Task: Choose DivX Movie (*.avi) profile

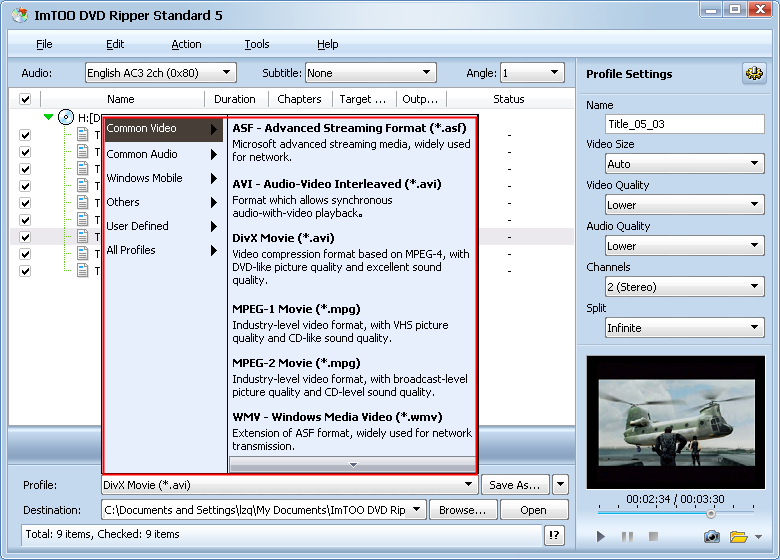Action: pyautogui.click(x=351, y=259)
